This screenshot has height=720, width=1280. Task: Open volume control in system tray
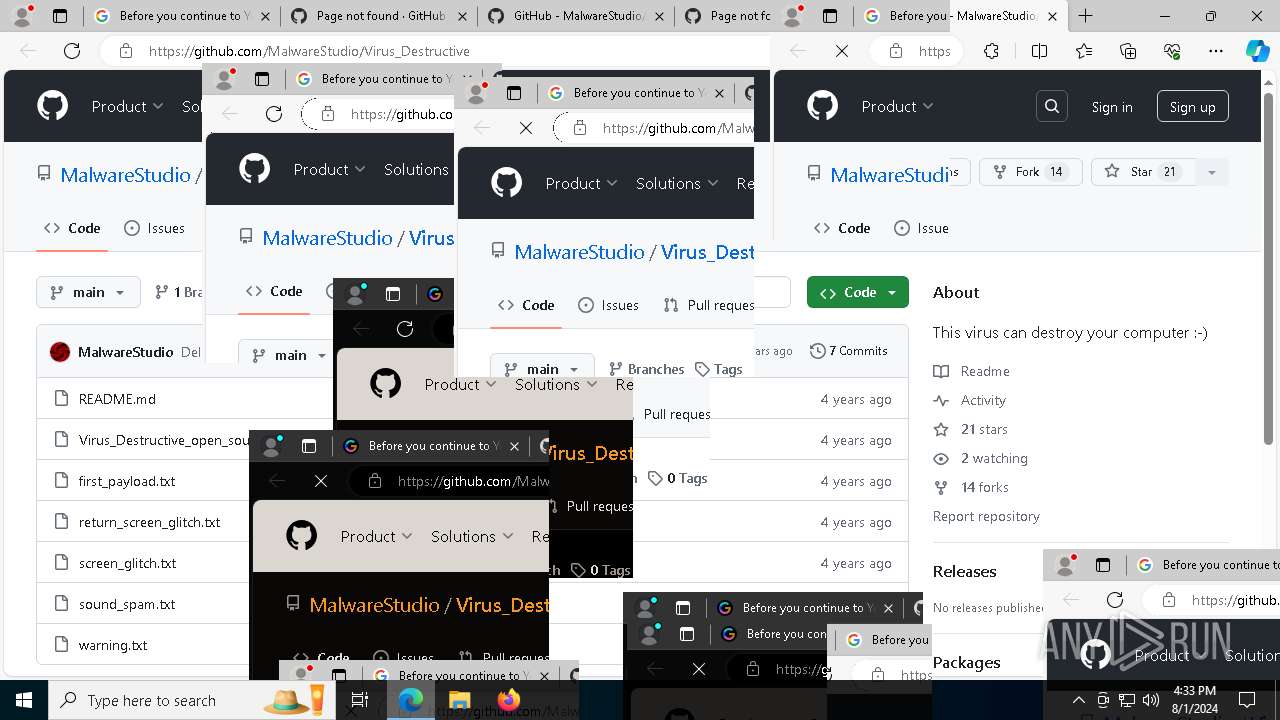[x=1150, y=700]
